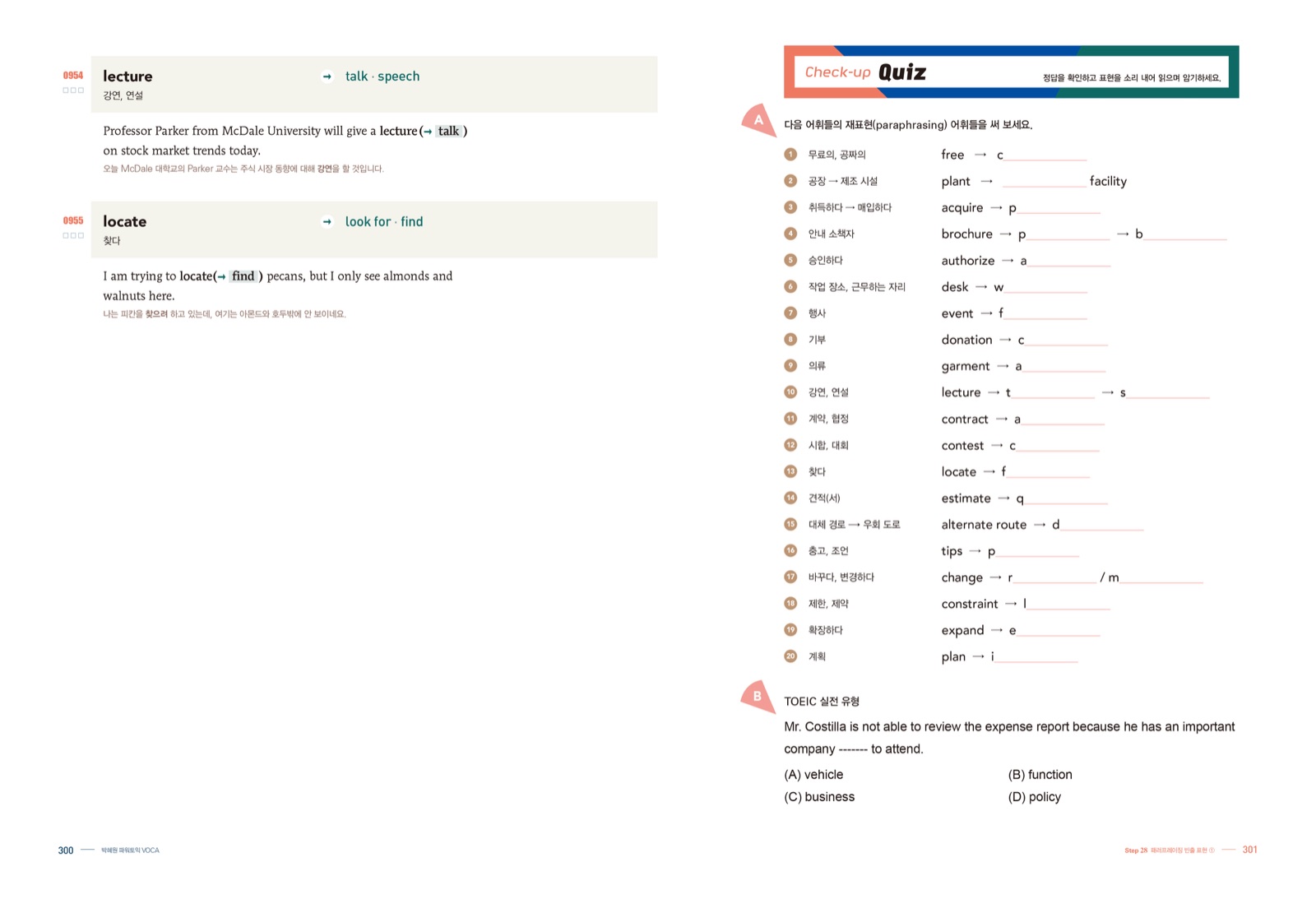1316x899 pixels.
Task: Click the highlighted word talk in the example sentence
Action: [448, 131]
